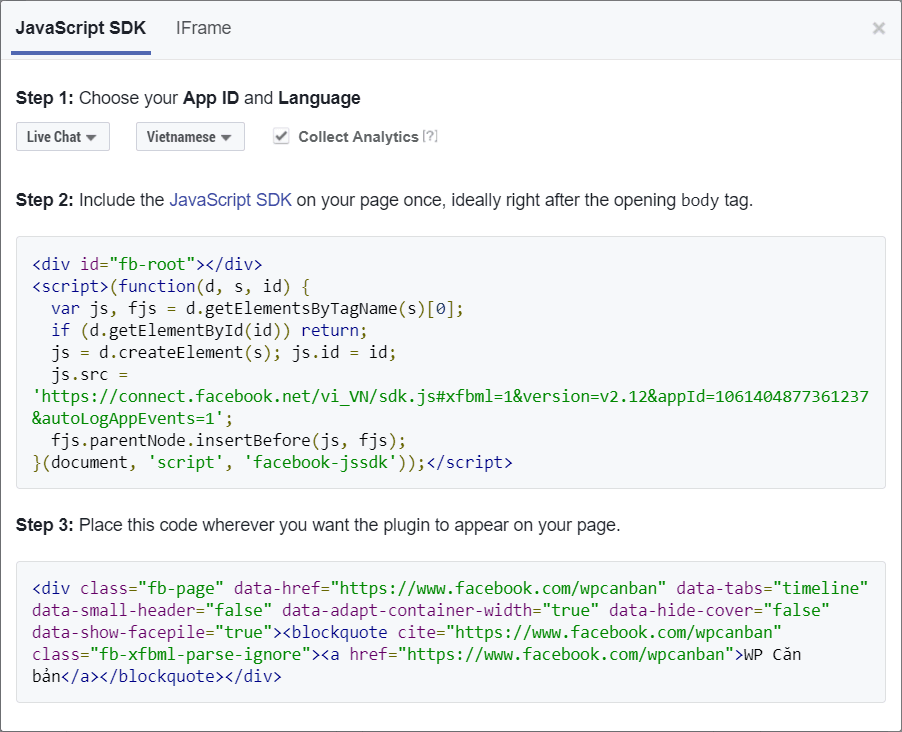This screenshot has height=732, width=902.
Task: Click the 'var js, fjs' code line
Action: tap(258, 308)
